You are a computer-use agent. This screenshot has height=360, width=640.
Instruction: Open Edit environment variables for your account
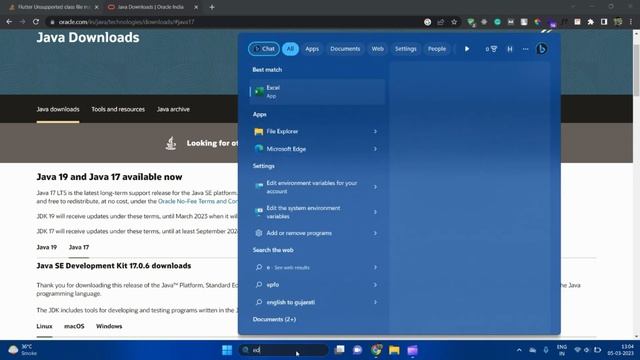click(x=317, y=187)
